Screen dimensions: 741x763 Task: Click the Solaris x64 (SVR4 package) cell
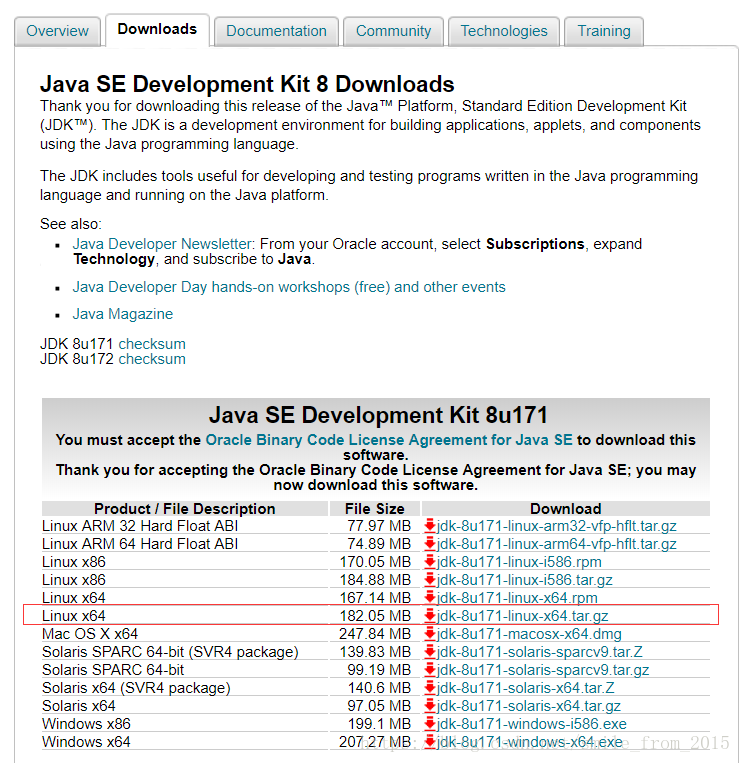(x=185, y=688)
